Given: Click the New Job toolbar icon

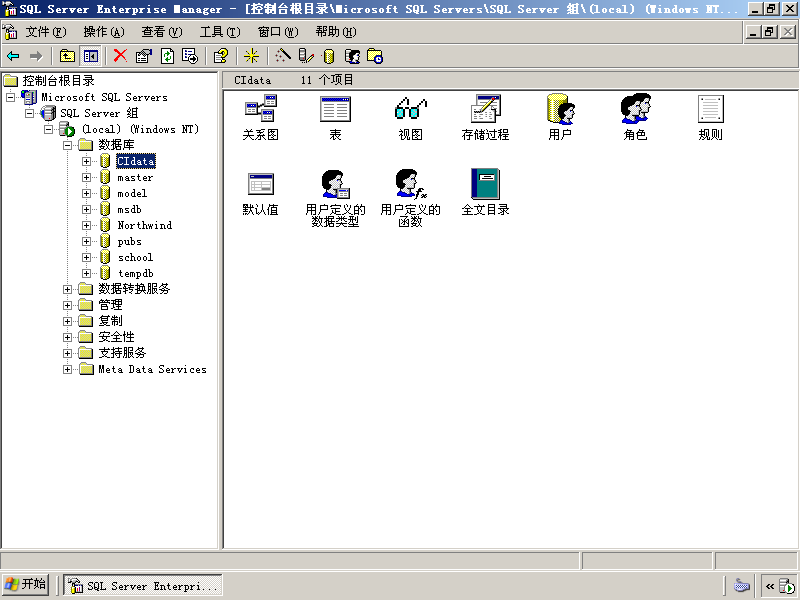Looking at the screenshot, I should pos(375,56).
